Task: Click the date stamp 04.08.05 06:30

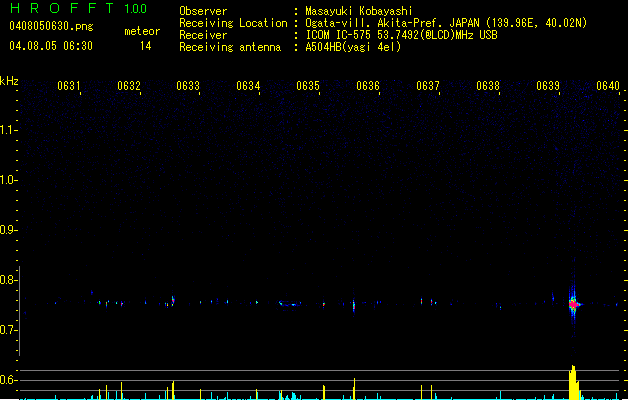Action: coord(51,46)
